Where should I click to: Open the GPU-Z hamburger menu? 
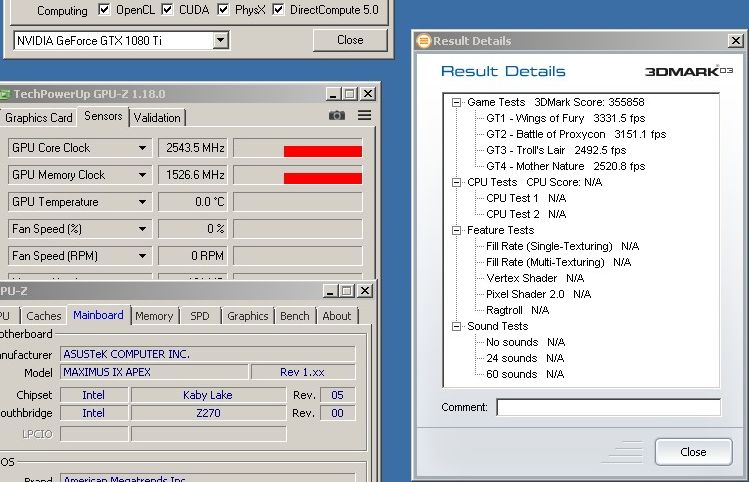(364, 116)
